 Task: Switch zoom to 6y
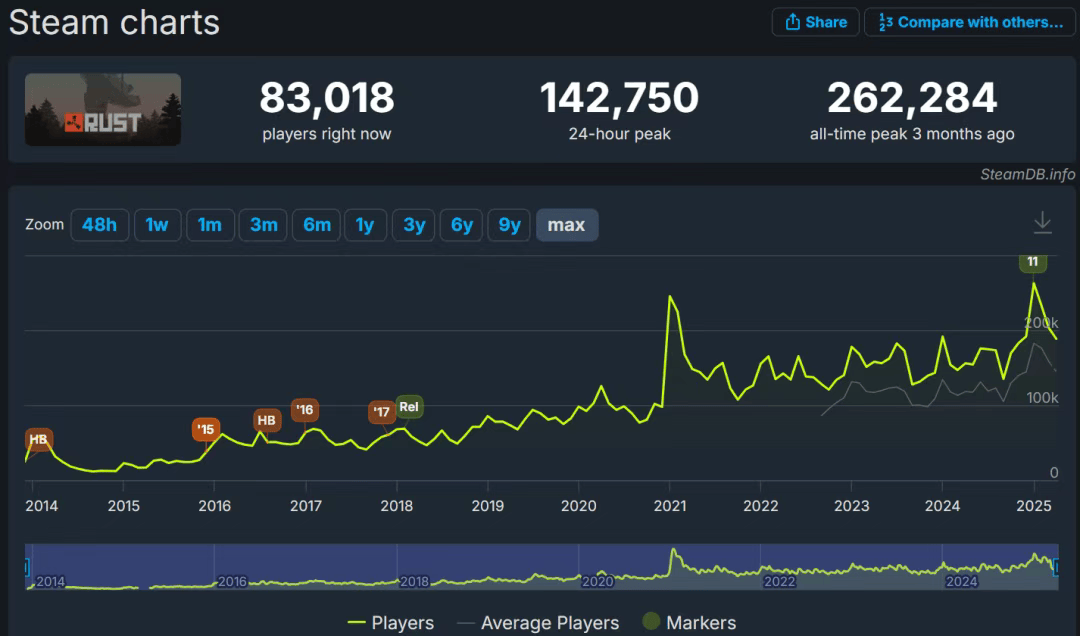click(461, 225)
